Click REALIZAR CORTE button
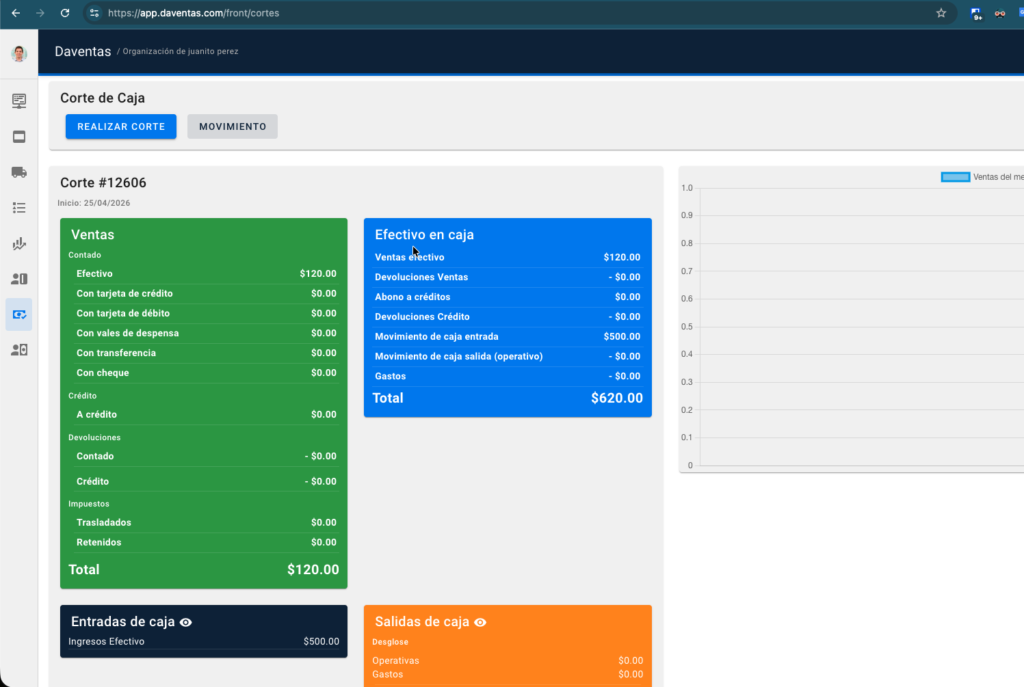 (121, 127)
